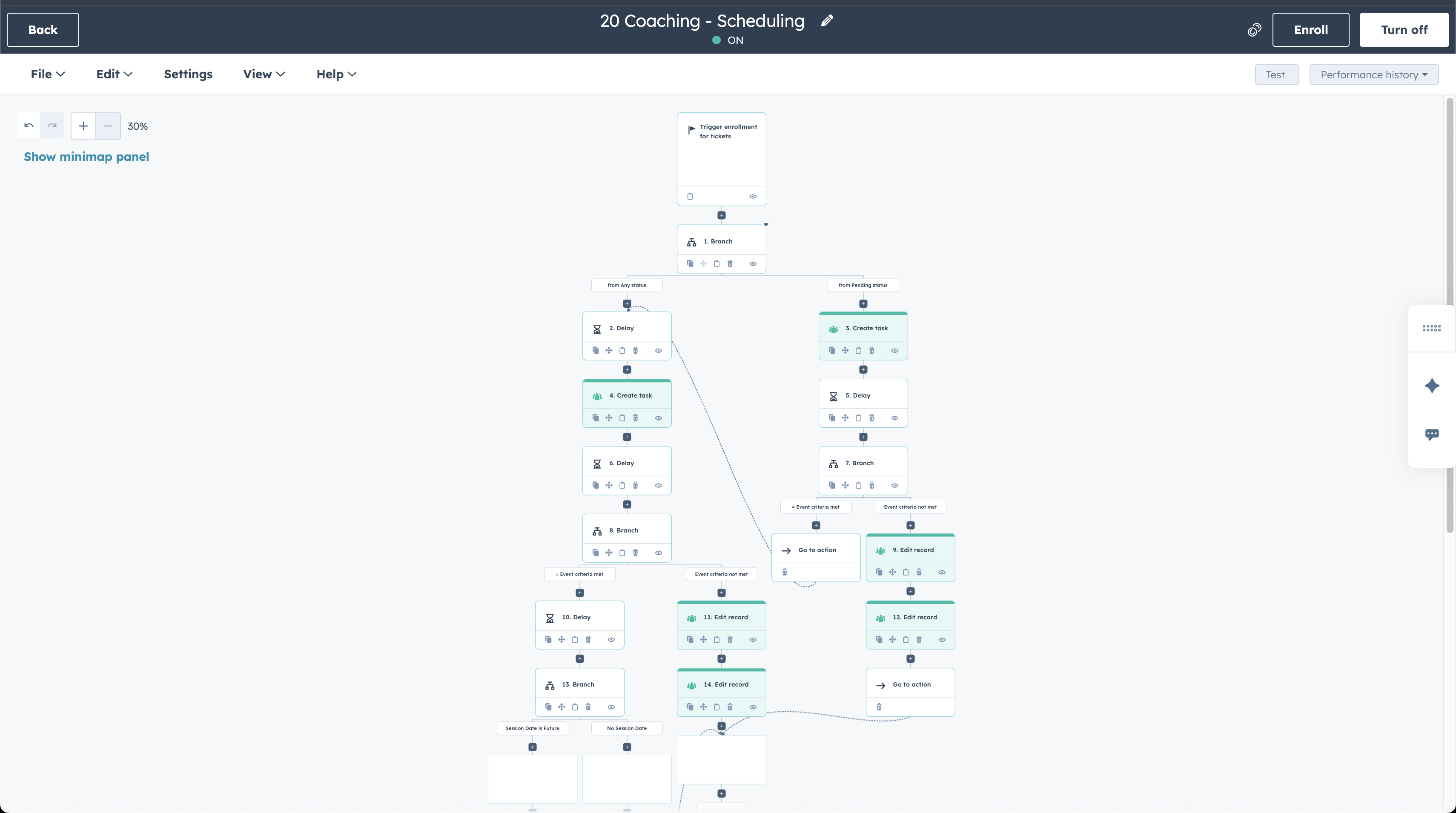Click the copy icon on 7. Branch

point(831,485)
